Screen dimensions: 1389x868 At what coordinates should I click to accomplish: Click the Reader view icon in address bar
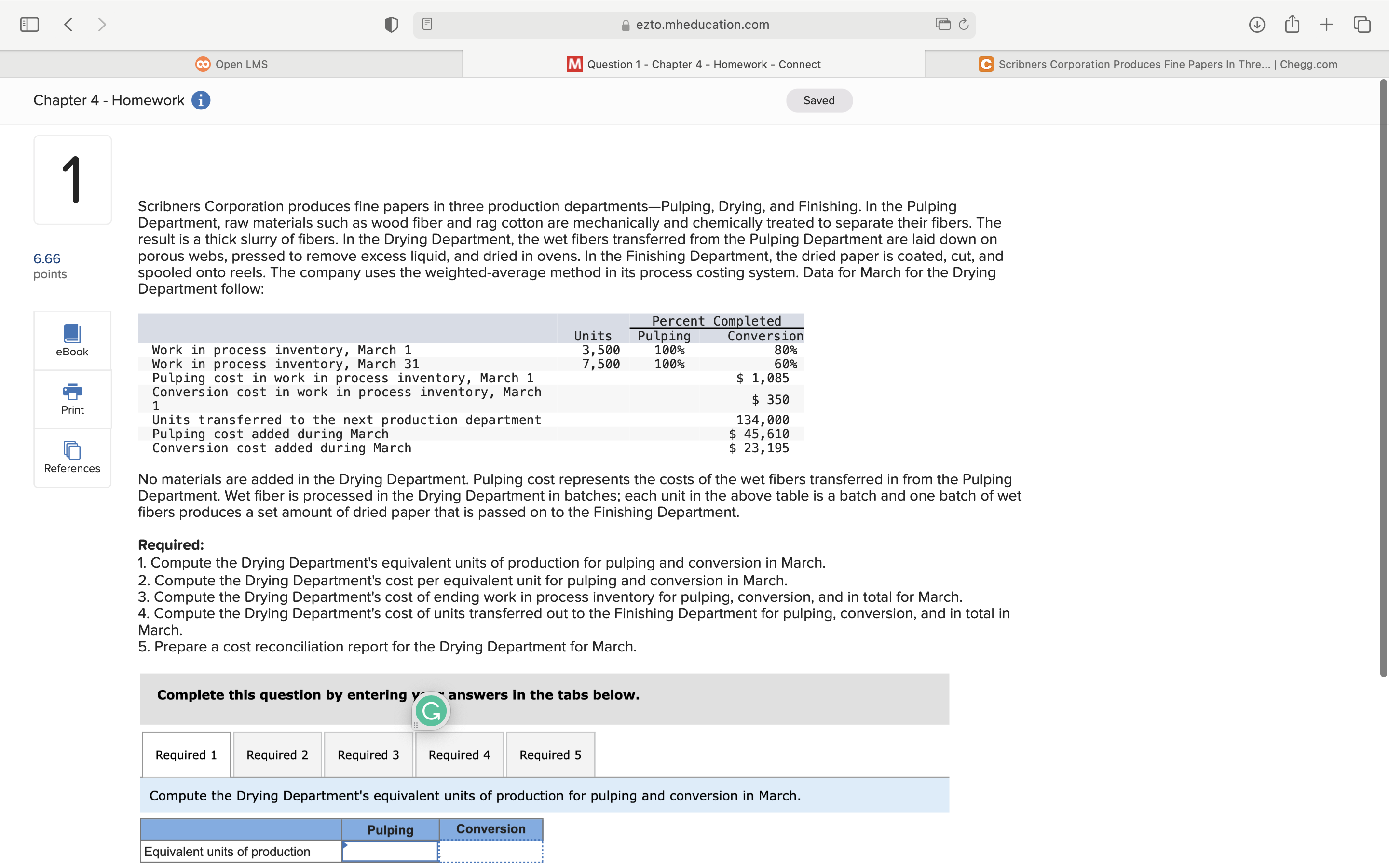coord(427,24)
